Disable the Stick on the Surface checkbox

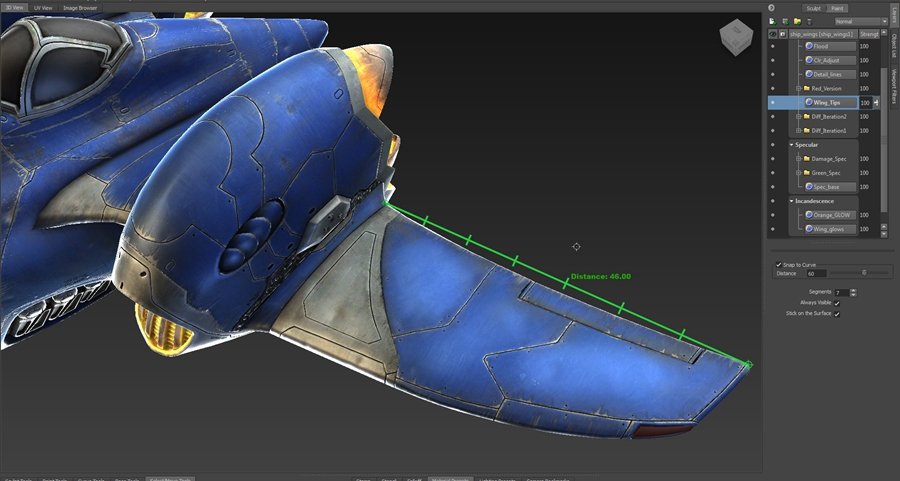point(837,314)
